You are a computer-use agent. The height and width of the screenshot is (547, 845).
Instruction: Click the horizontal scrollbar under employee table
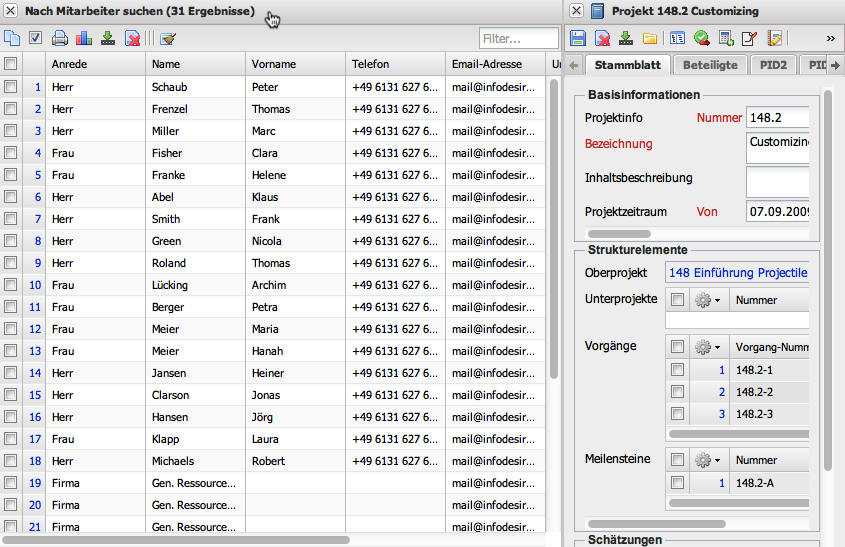(180, 540)
